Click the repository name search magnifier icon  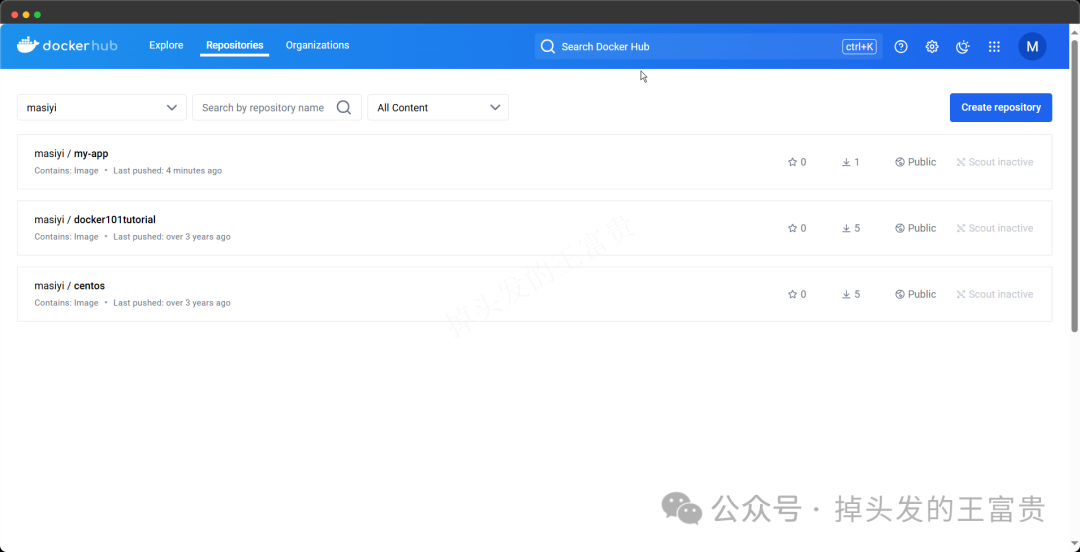pos(344,108)
